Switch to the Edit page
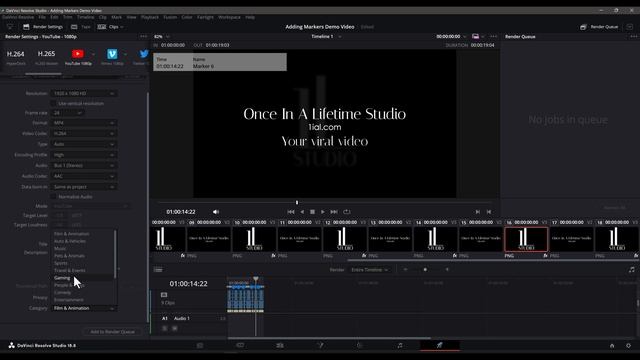Image resolution: width=640 pixels, height=360 pixels. click(280, 345)
